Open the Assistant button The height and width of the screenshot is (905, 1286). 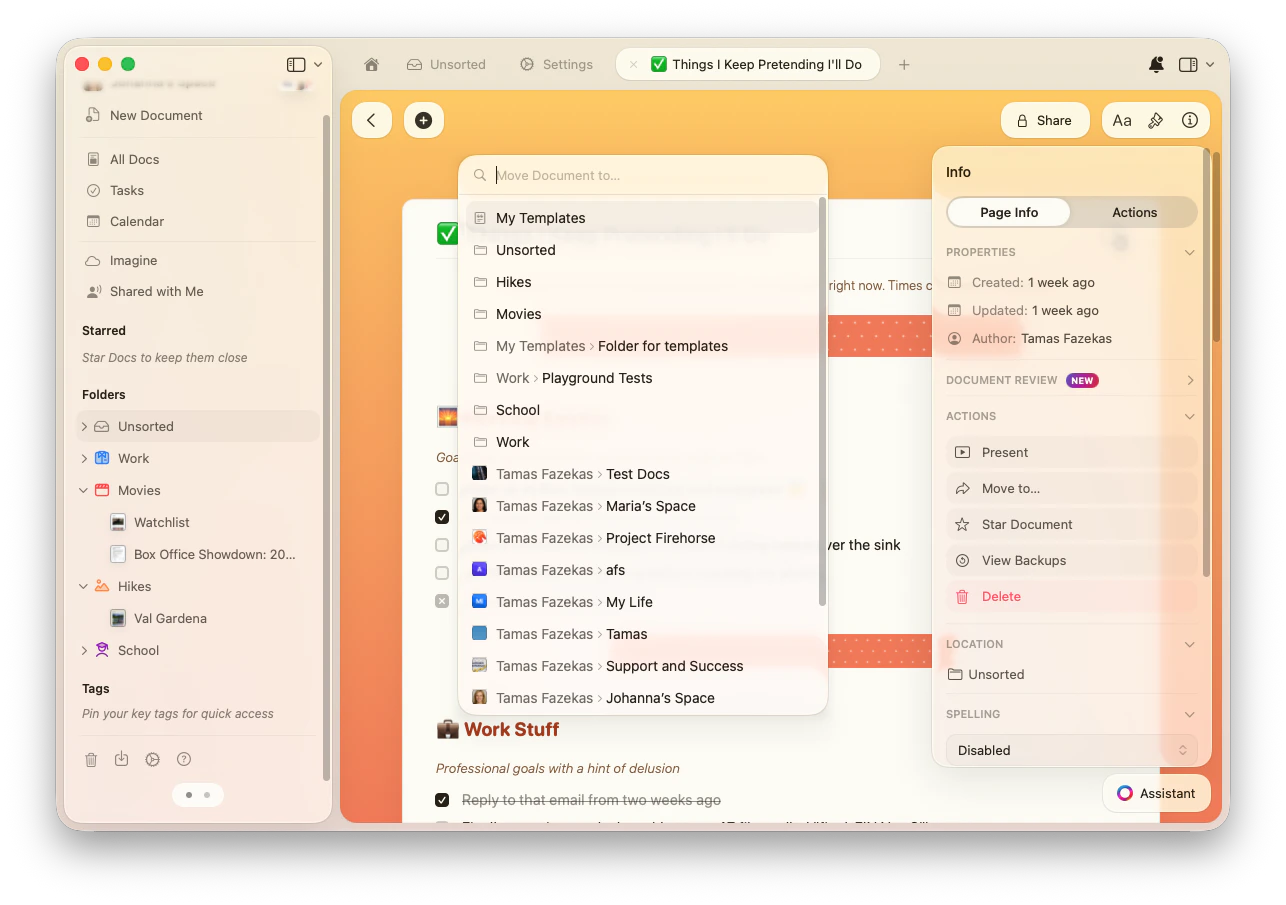point(1156,793)
